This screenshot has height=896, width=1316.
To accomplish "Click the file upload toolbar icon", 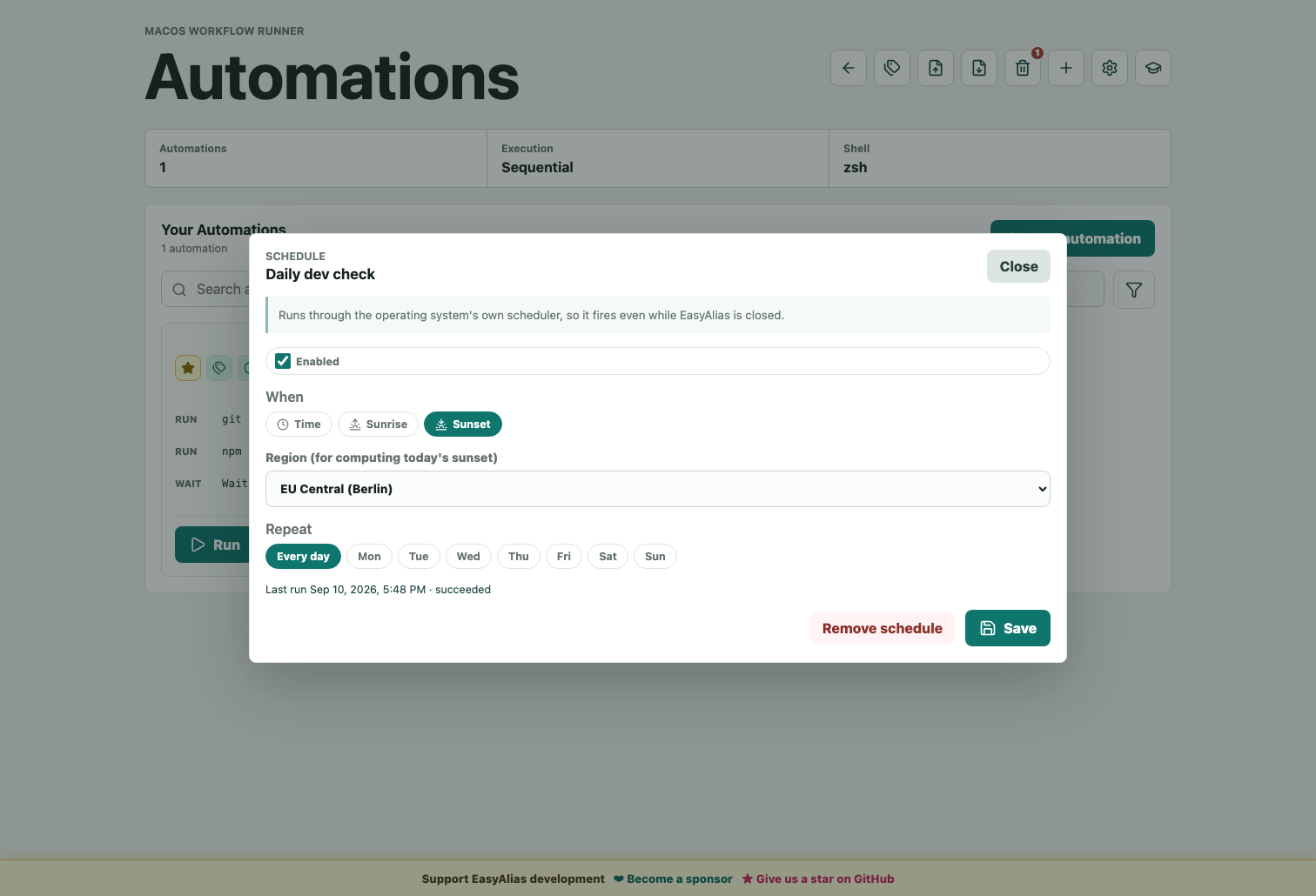I will coord(936,68).
